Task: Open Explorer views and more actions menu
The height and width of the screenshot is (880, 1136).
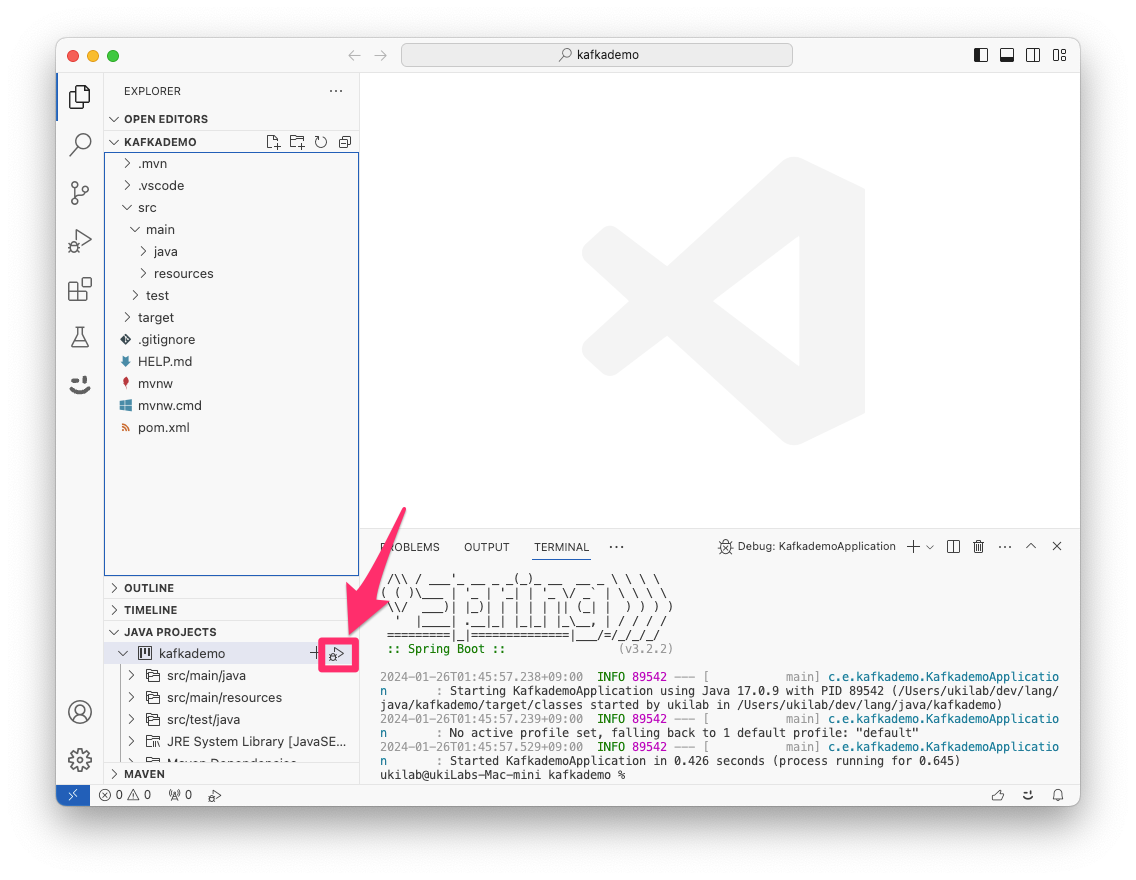Action: pyautogui.click(x=336, y=91)
